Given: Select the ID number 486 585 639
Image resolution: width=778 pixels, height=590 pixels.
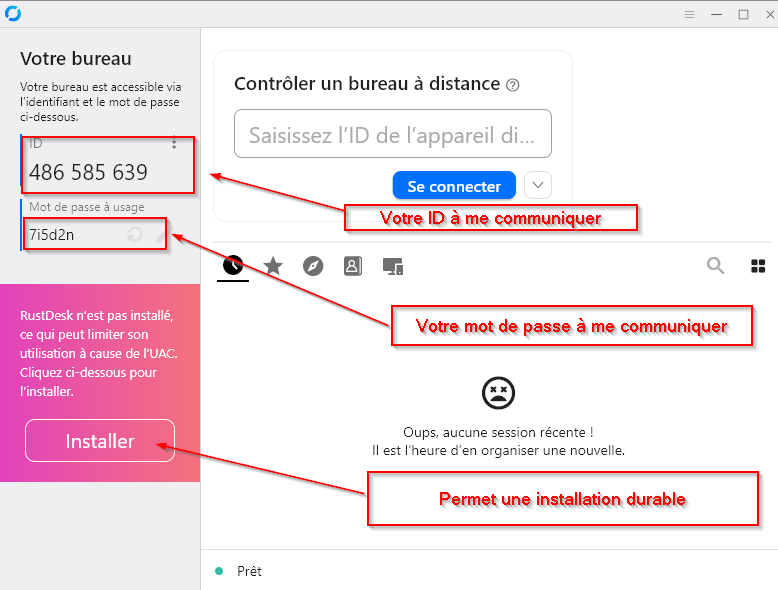Looking at the screenshot, I should tap(88, 173).
